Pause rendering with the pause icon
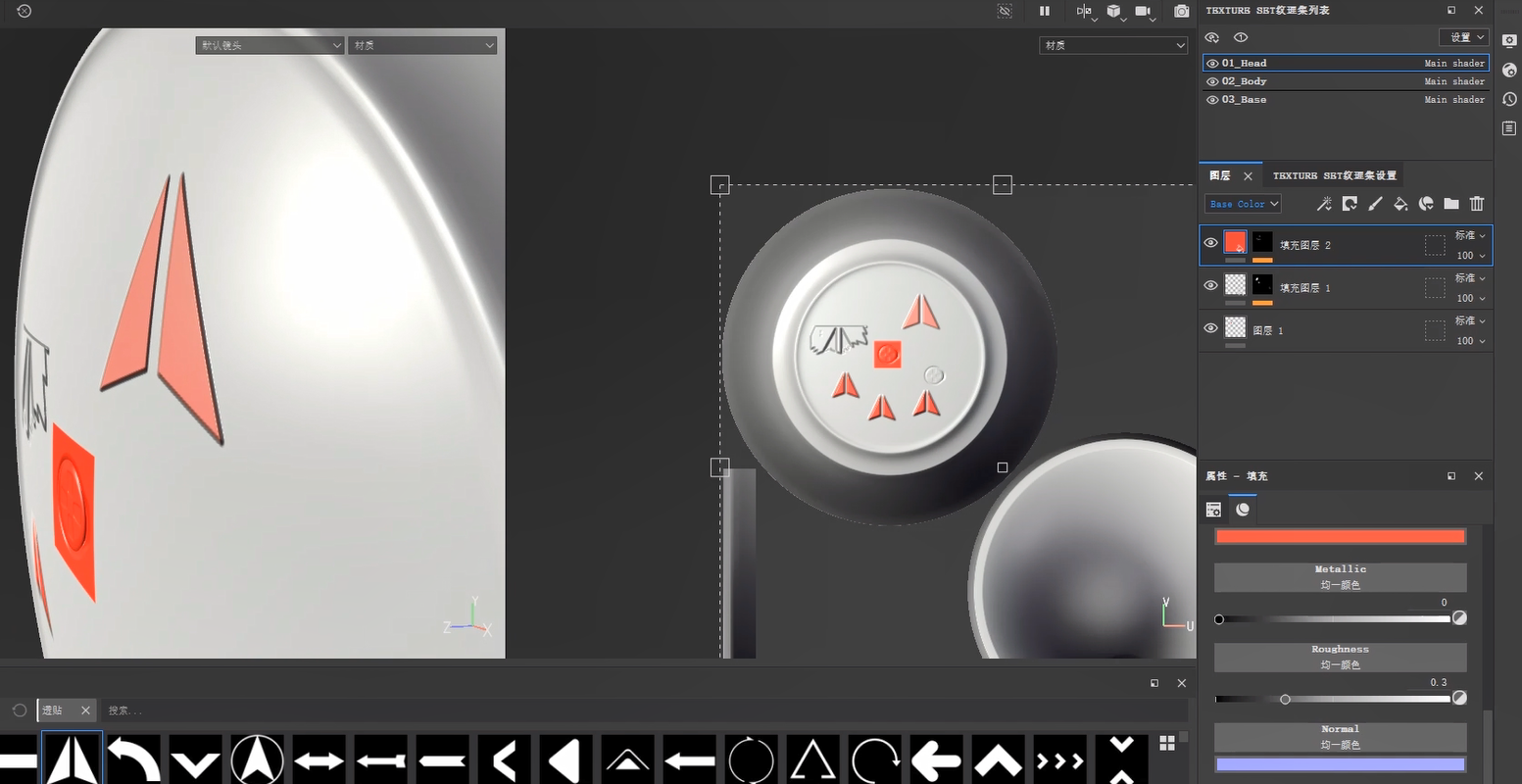The image size is (1522, 784). (x=1045, y=11)
